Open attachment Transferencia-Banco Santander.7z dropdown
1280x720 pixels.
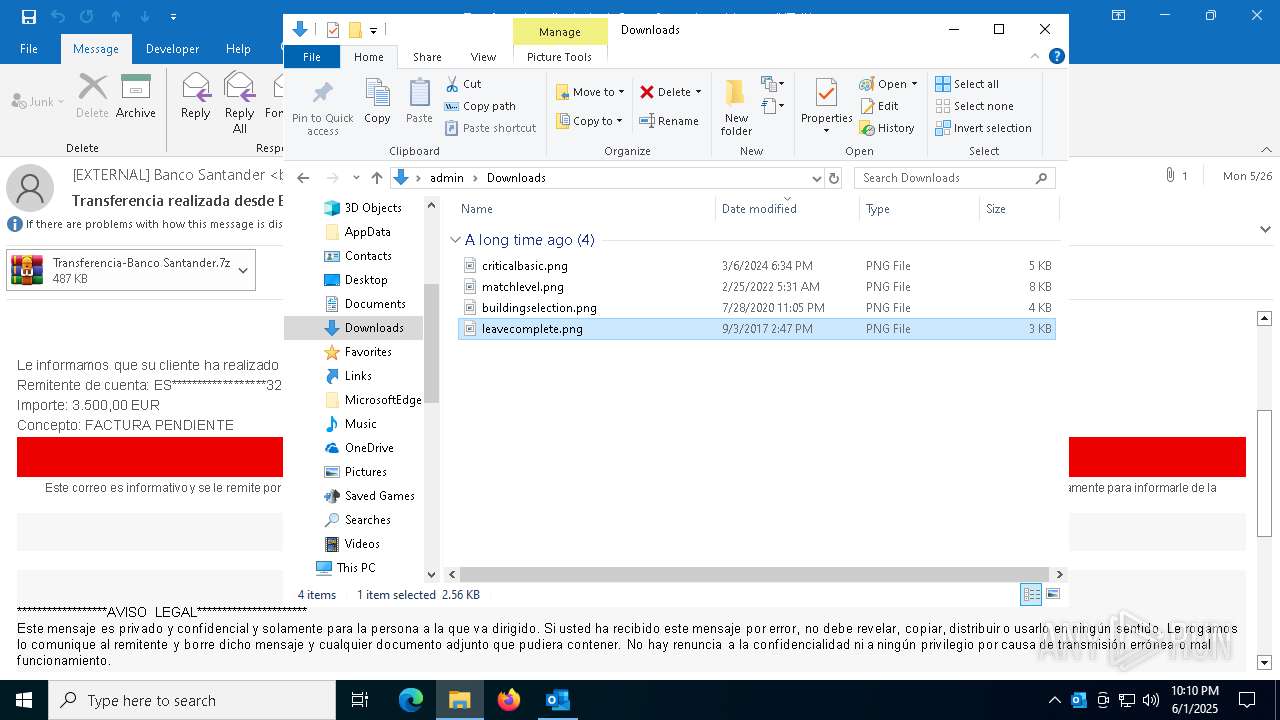244,270
